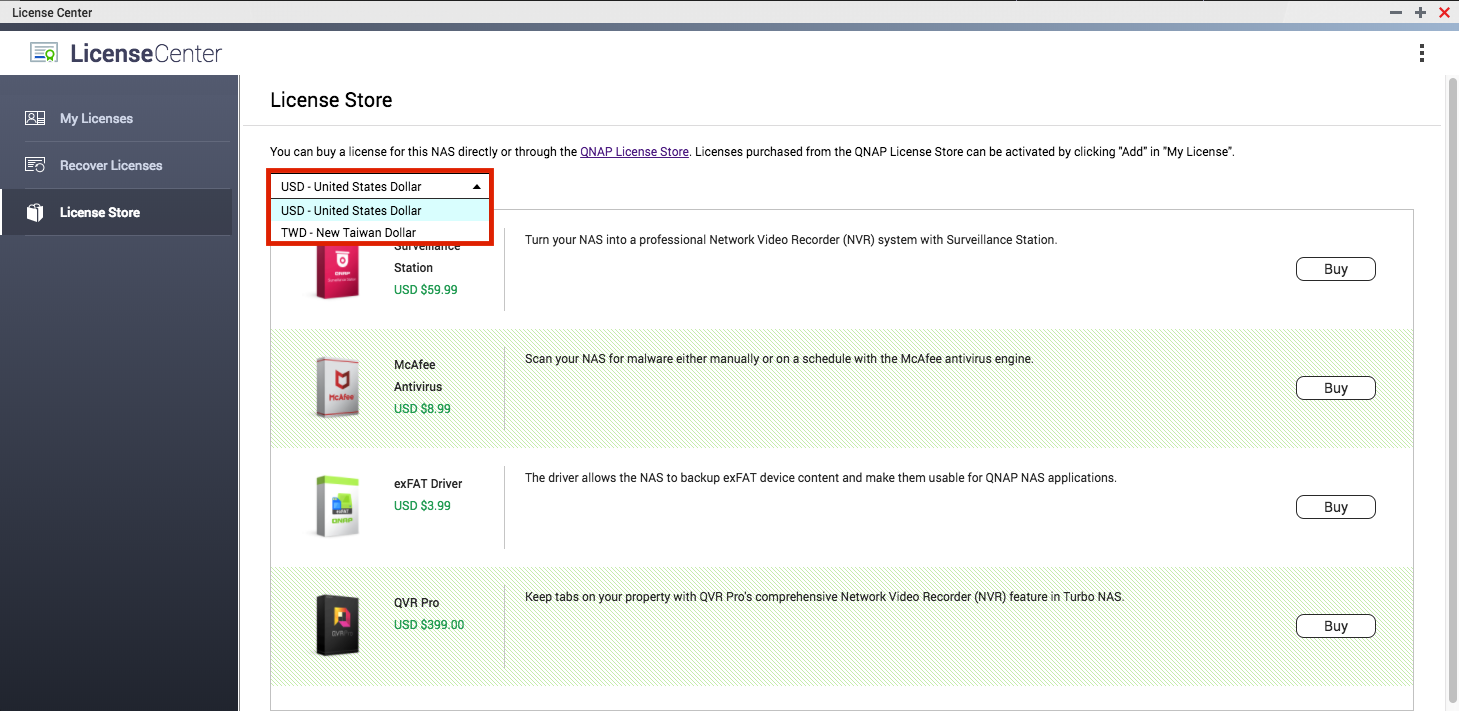The image size is (1459, 711).
Task: Buy the QVR Pro license
Action: 1336,626
